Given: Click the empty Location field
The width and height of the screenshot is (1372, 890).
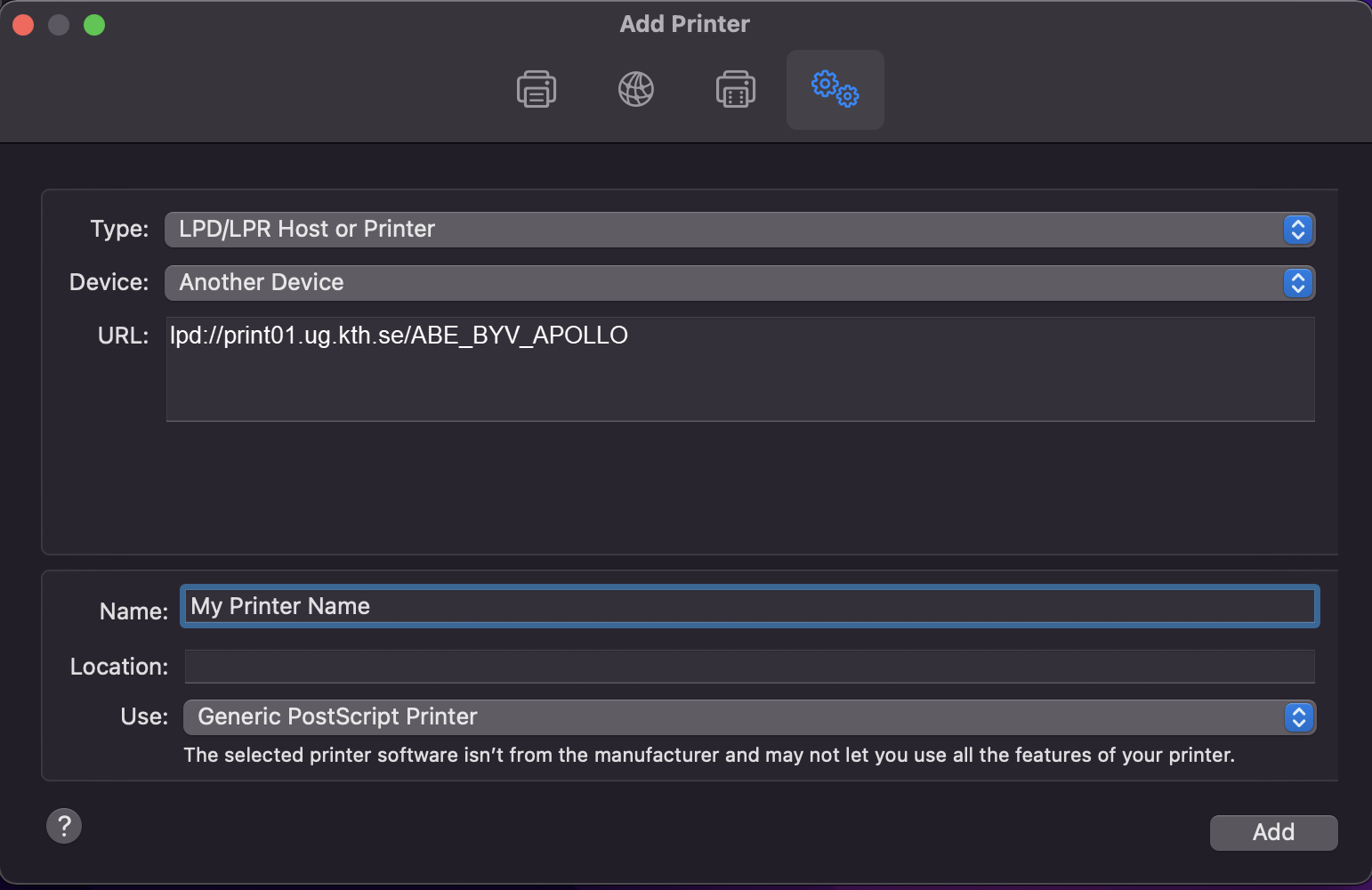Looking at the screenshot, I should (747, 666).
